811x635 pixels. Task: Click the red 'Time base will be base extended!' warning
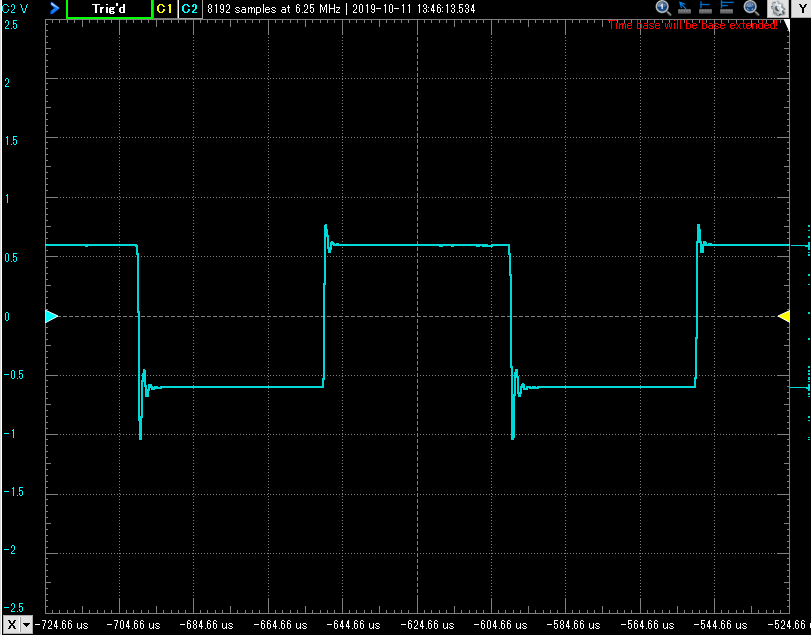(x=693, y=25)
